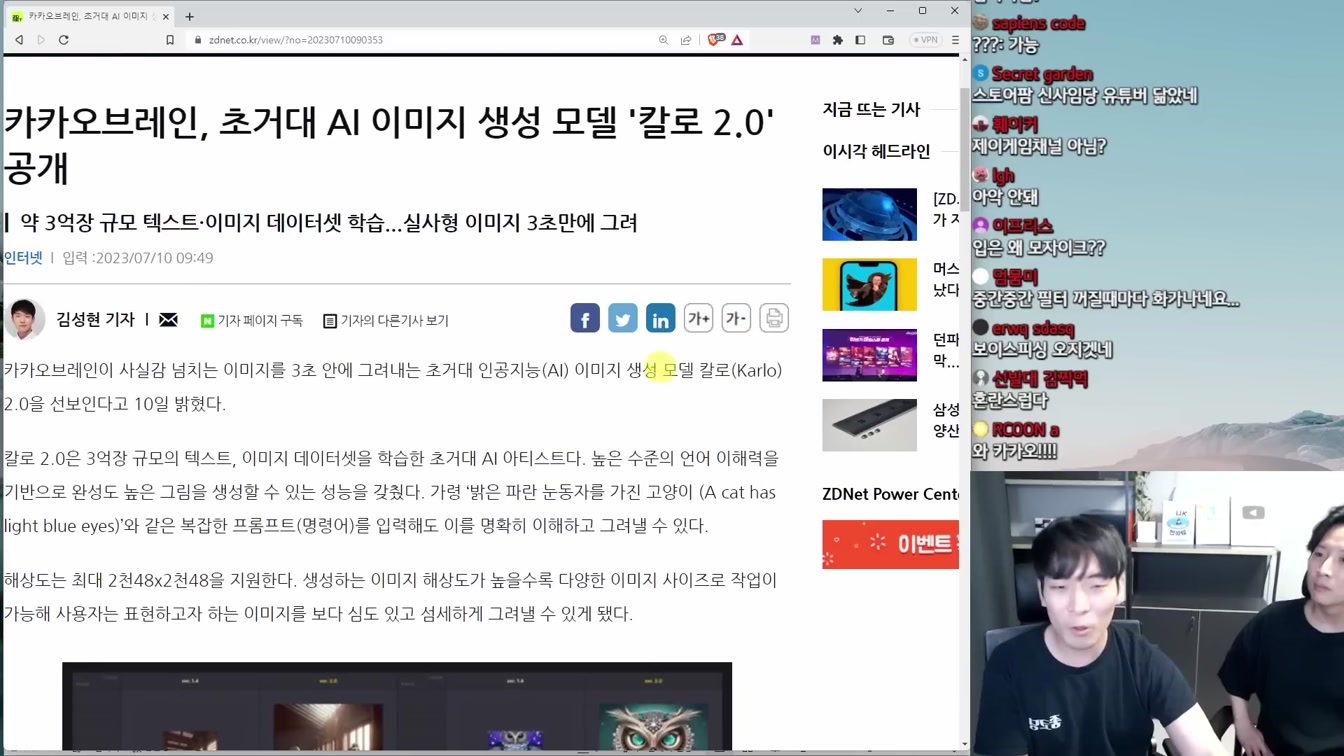
Task: Click the [ZD.. headline text link
Action: tap(946, 209)
